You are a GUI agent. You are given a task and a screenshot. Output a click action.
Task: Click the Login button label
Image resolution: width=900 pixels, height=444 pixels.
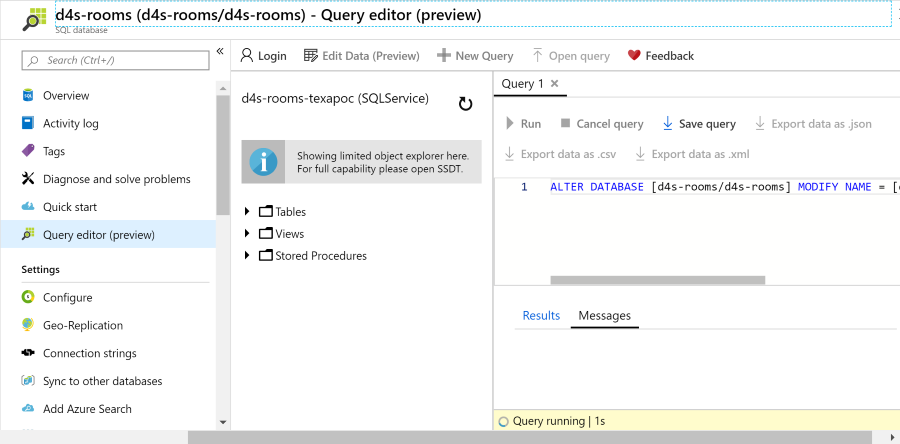point(272,56)
